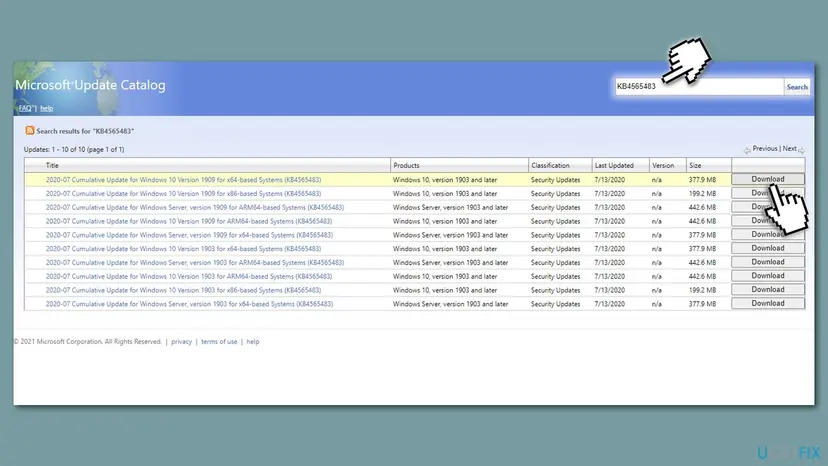Open Windows Server 1903 x64 update title
828x466 pixels.
tap(189, 304)
